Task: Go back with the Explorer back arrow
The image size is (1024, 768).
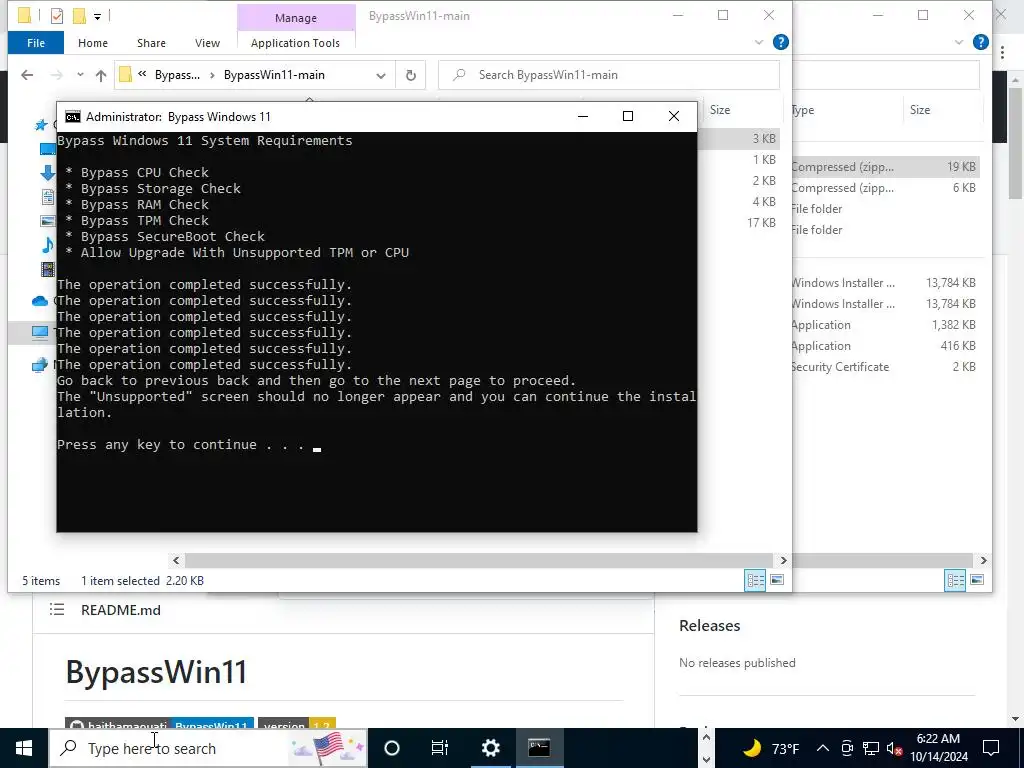Action: coord(27,75)
